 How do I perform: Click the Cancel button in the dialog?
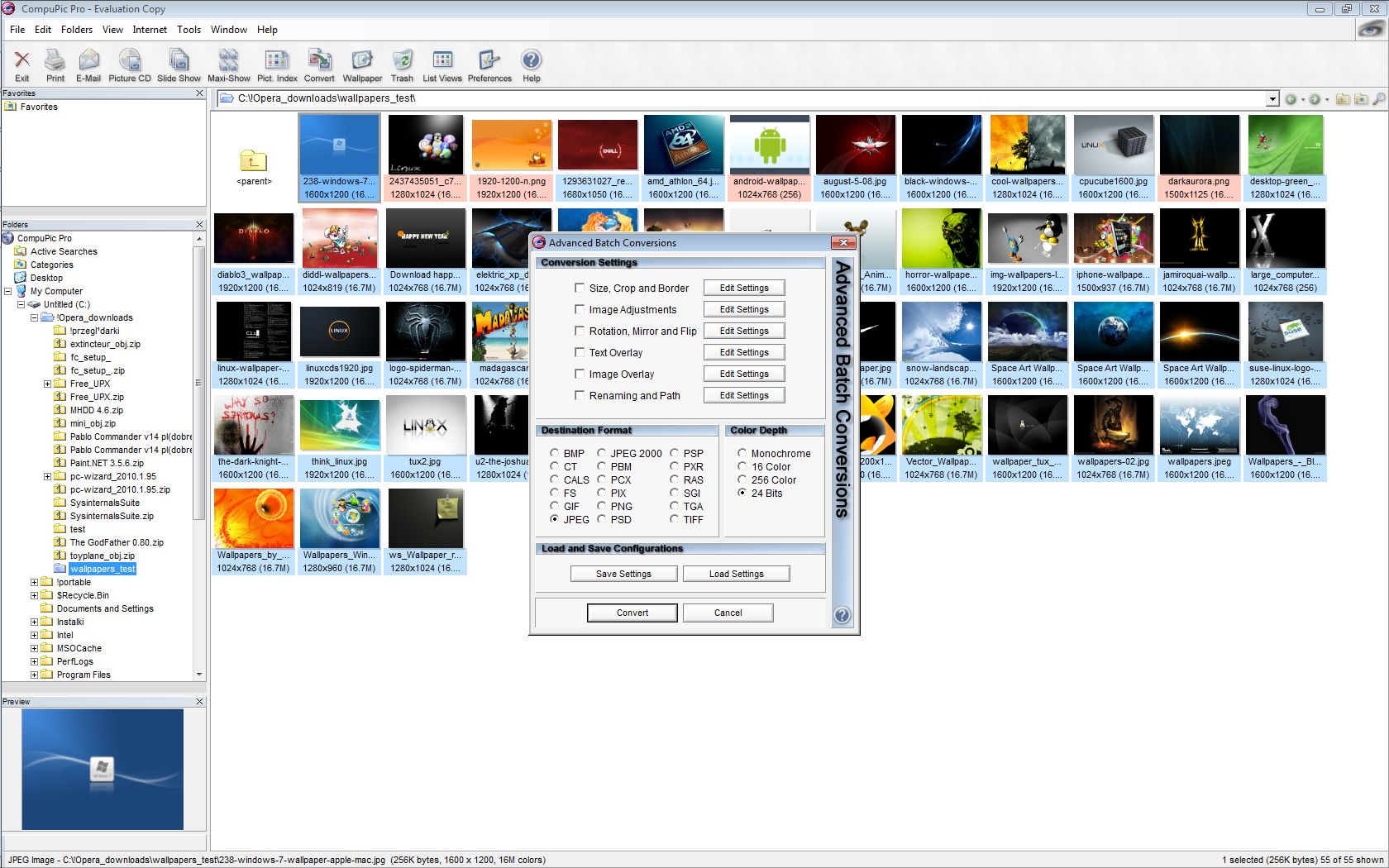tap(728, 613)
